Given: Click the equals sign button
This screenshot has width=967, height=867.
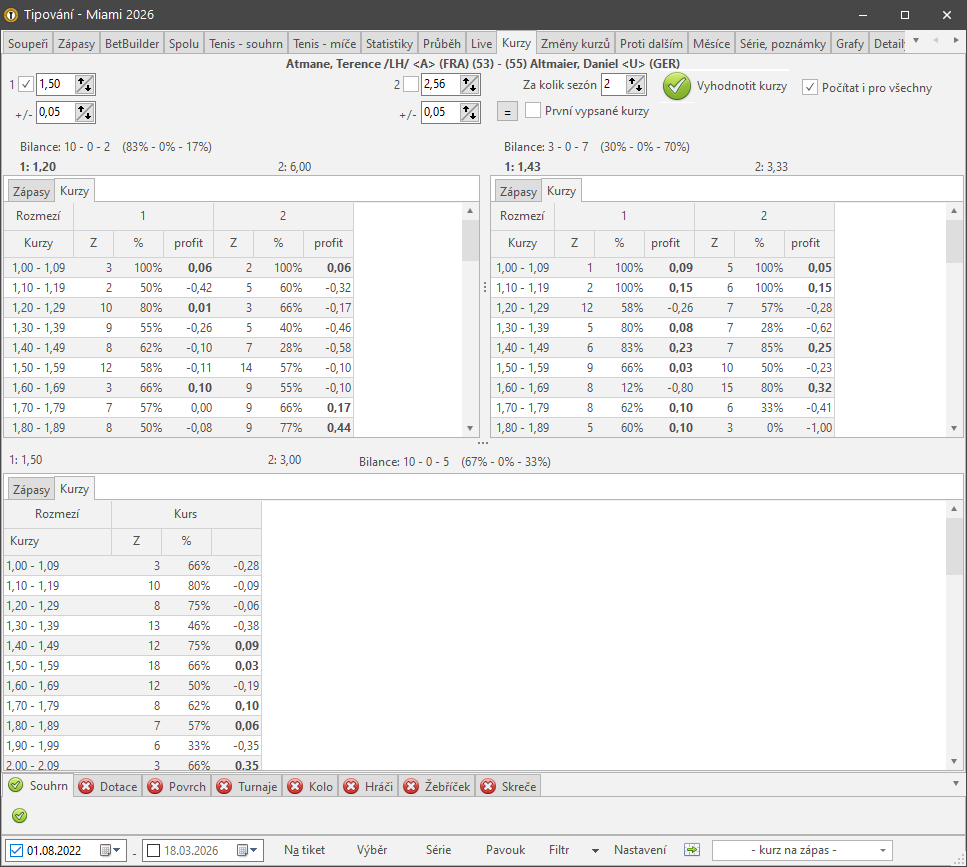Looking at the screenshot, I should tap(507, 112).
